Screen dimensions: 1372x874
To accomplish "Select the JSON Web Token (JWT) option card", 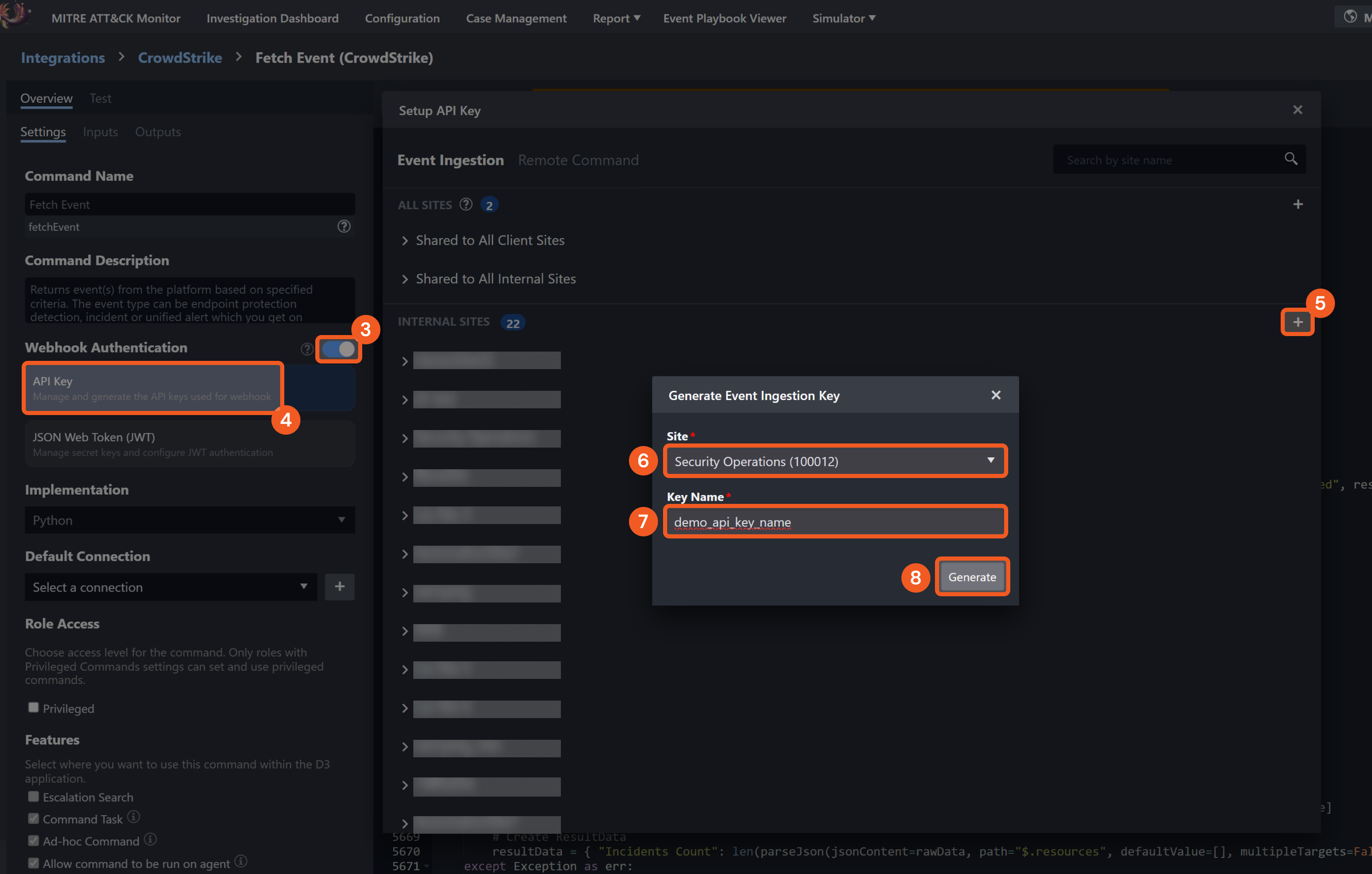I will tap(190, 443).
